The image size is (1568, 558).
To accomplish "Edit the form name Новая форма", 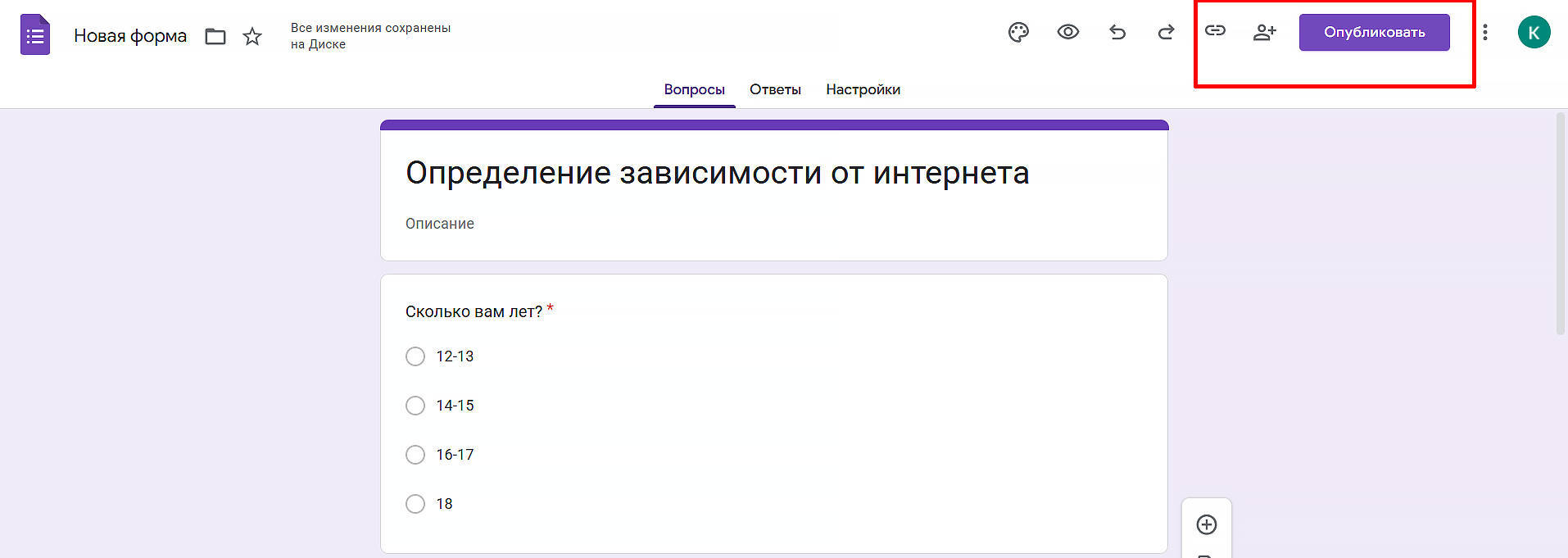I will tap(130, 36).
